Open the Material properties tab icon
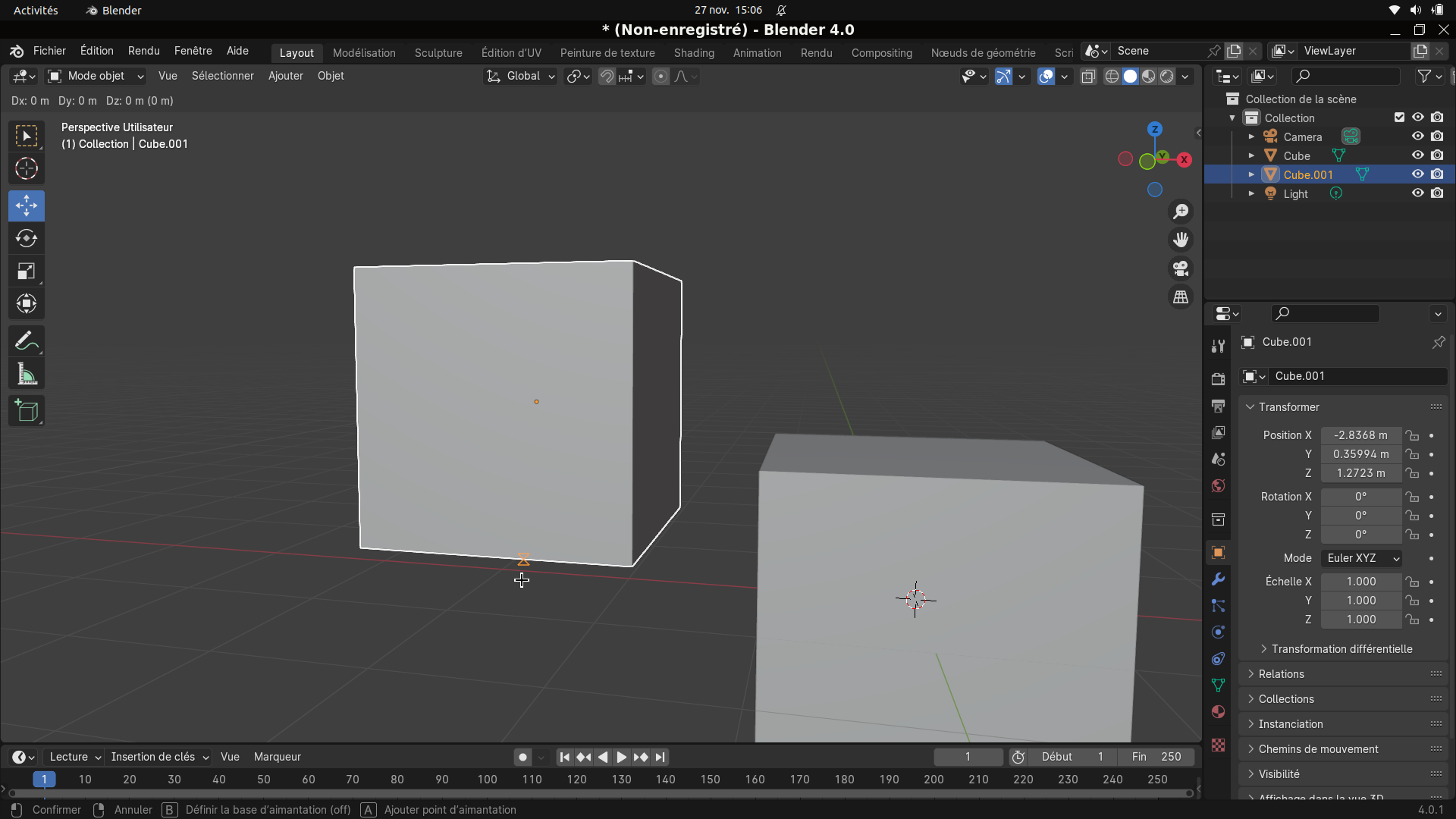This screenshot has height=819, width=1456. [x=1218, y=712]
